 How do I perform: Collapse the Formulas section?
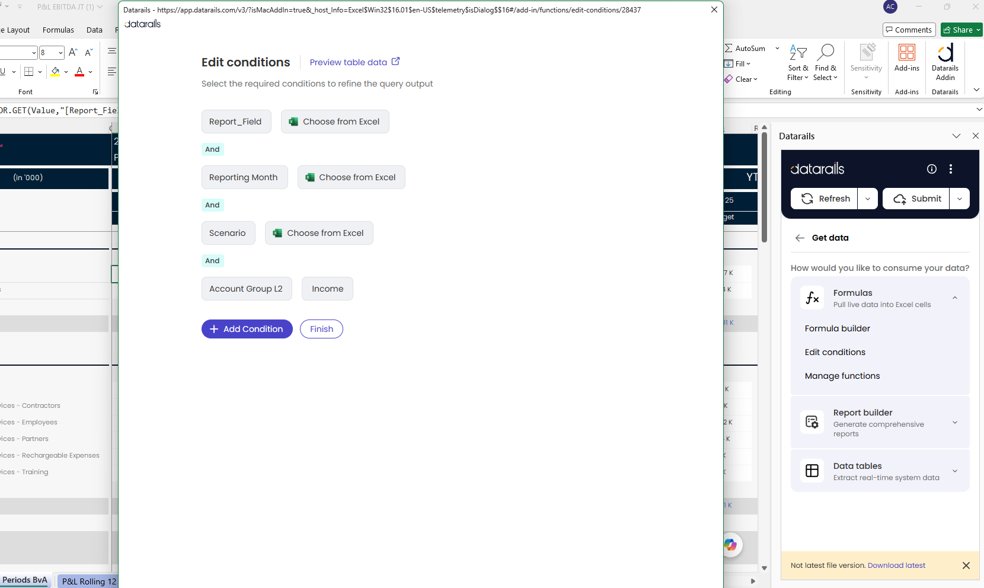[955, 298]
